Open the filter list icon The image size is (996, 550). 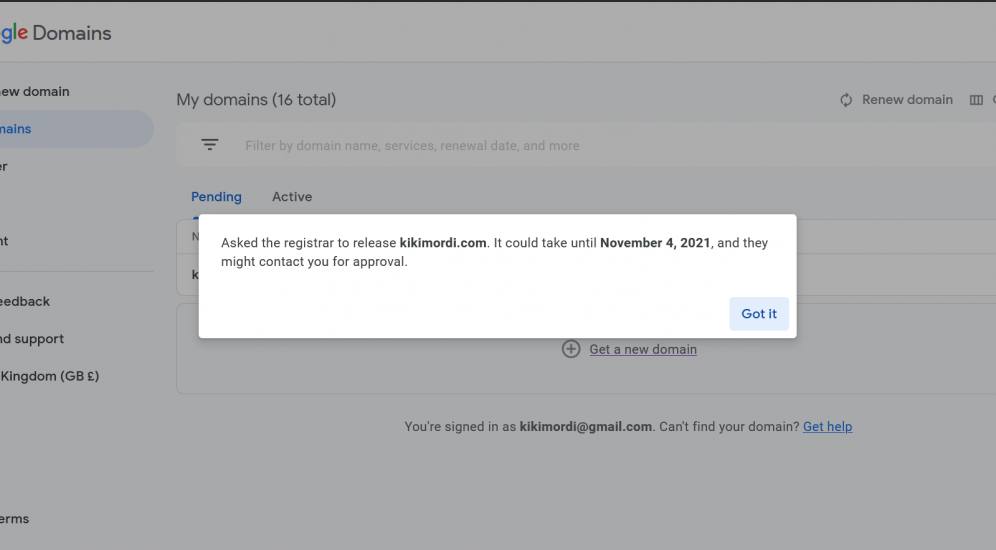(x=210, y=145)
